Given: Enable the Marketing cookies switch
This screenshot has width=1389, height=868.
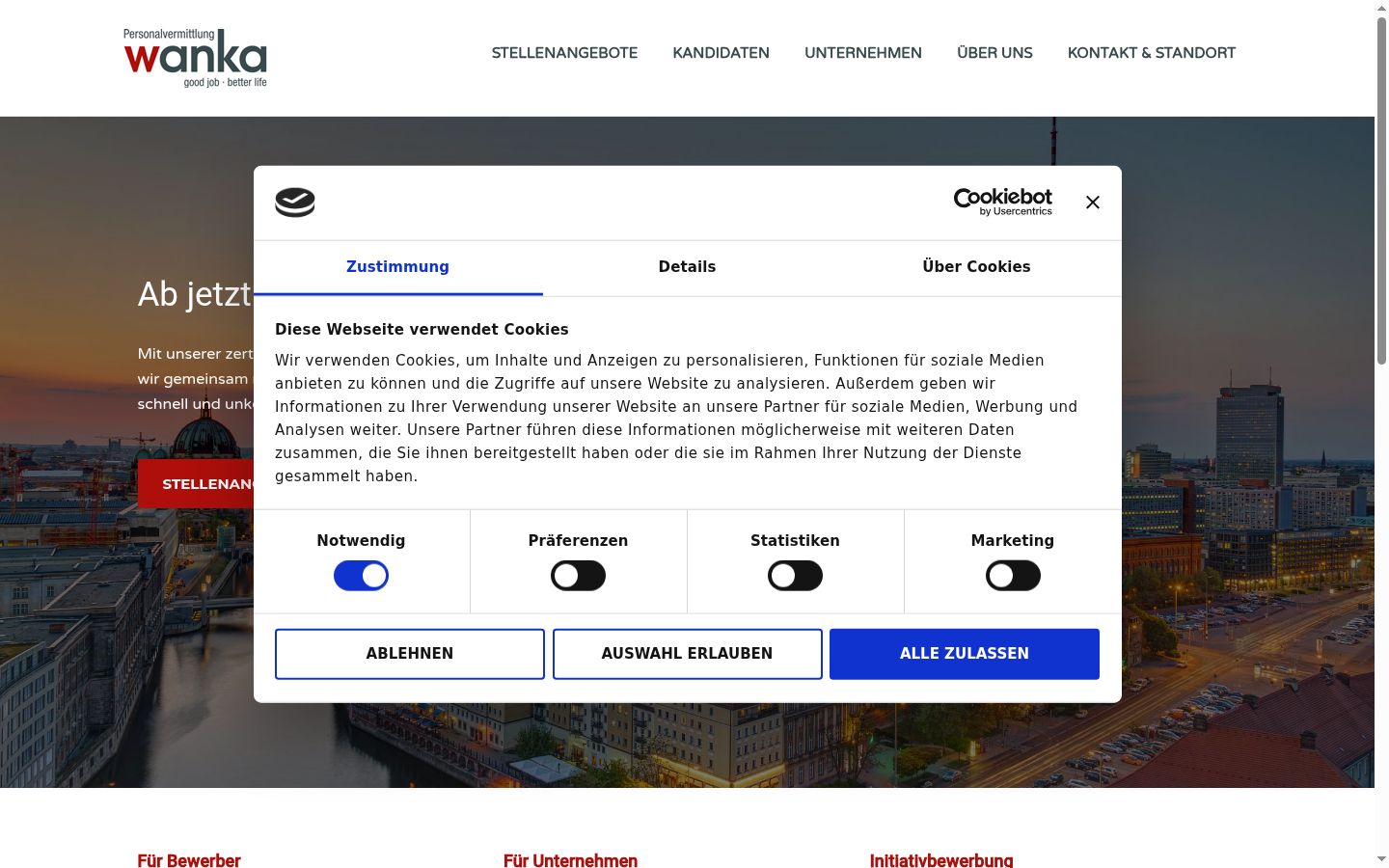Looking at the screenshot, I should (1013, 576).
